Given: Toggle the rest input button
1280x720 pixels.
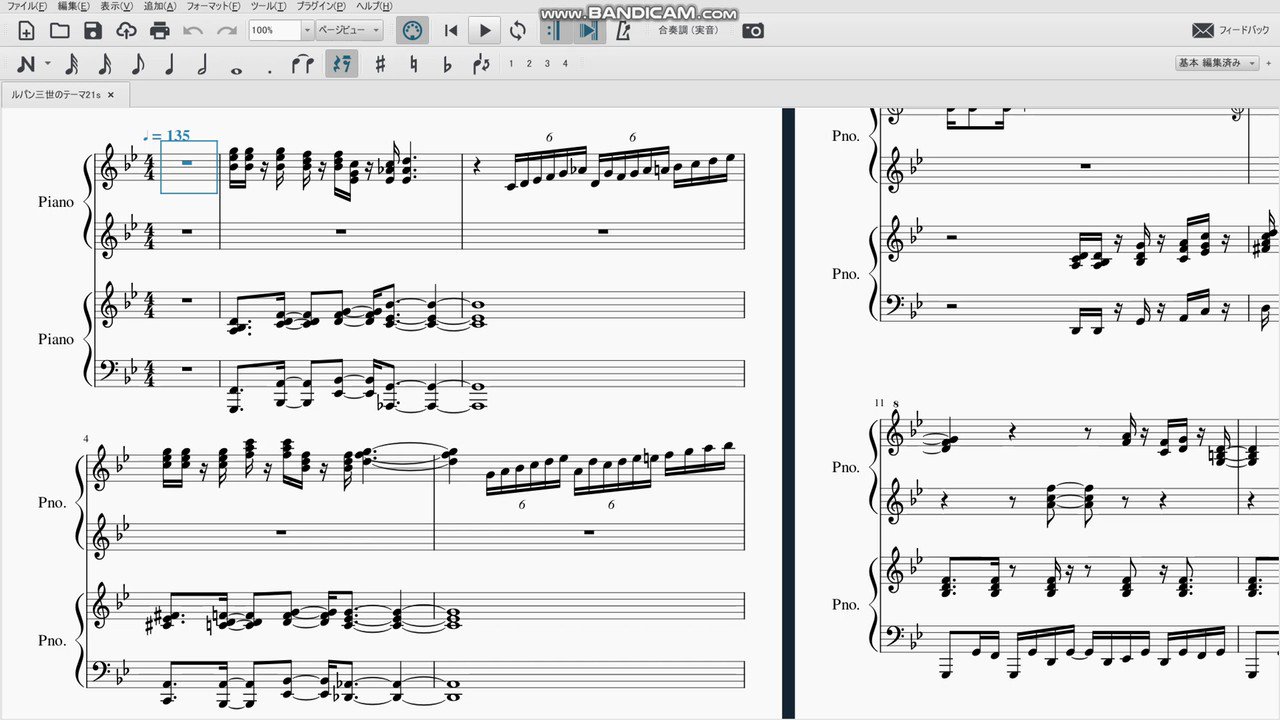Looking at the screenshot, I should coord(342,65).
